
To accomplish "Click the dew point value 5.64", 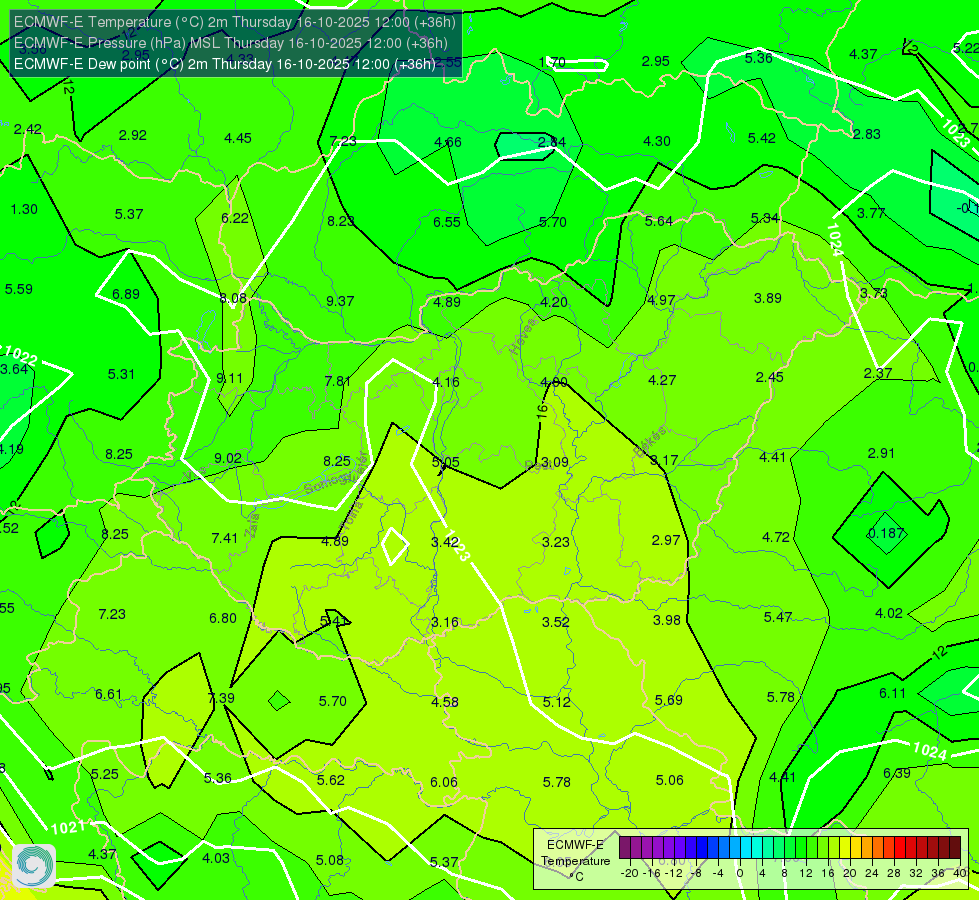I will [659, 220].
